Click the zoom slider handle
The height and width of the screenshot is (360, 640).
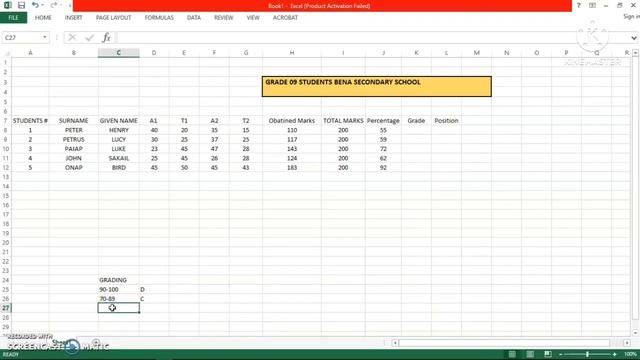coord(587,354)
